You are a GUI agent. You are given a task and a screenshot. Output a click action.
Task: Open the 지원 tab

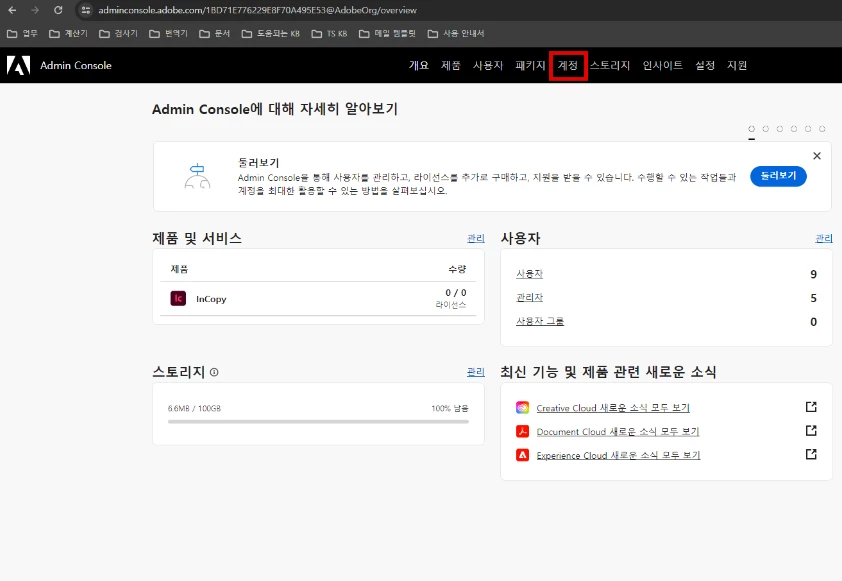click(737, 66)
